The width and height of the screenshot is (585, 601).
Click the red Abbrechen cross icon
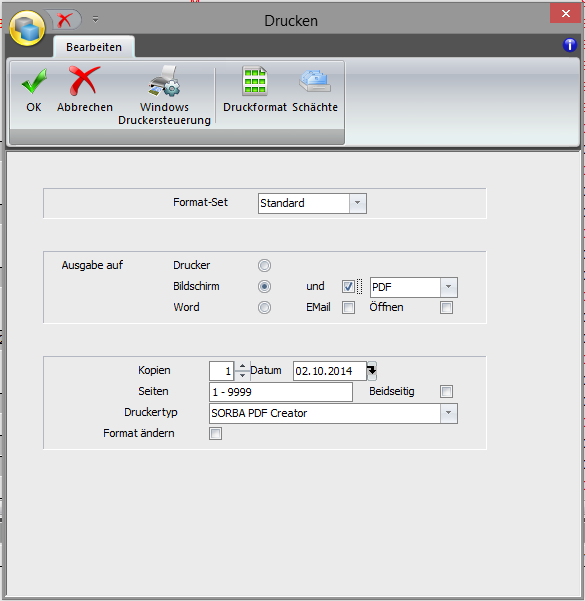(84, 81)
